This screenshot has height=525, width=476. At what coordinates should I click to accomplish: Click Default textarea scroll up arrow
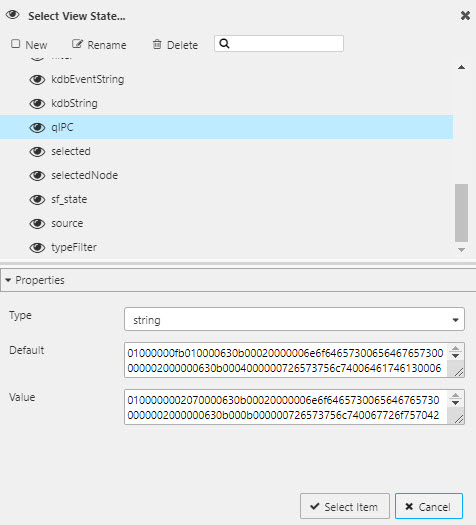[x=456, y=349]
